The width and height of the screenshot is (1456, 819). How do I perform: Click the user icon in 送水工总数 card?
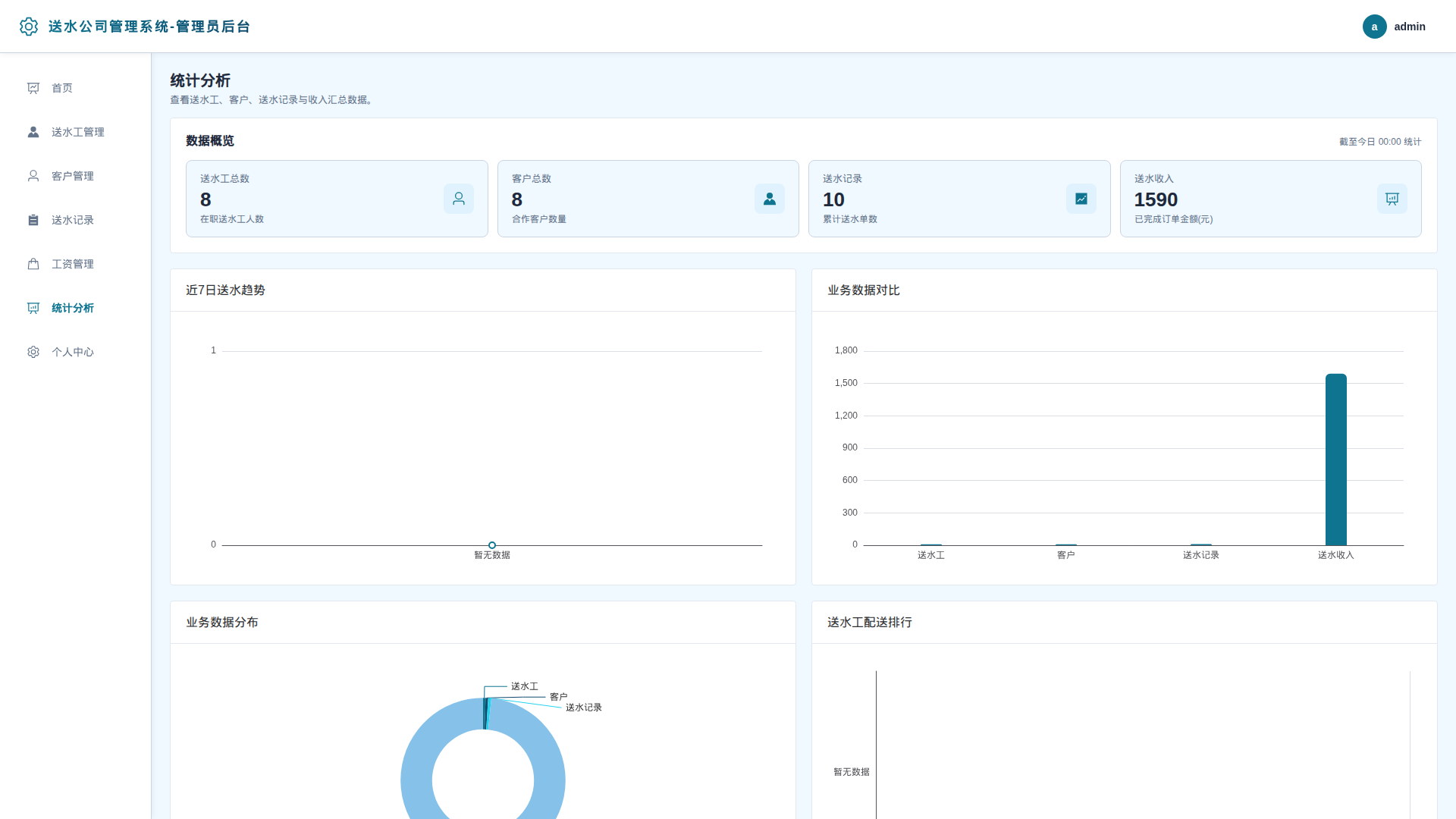(459, 199)
